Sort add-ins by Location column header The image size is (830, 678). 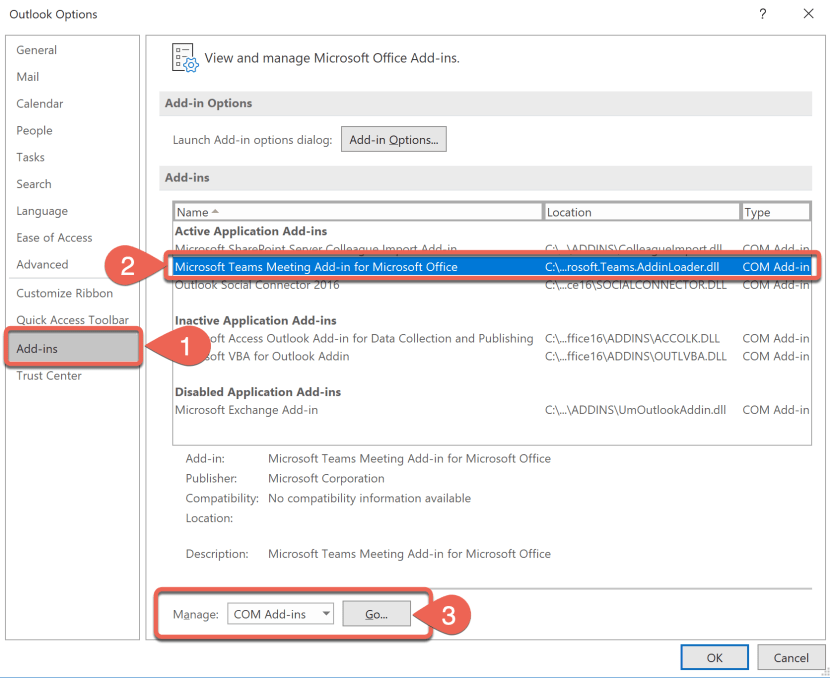[642, 212]
